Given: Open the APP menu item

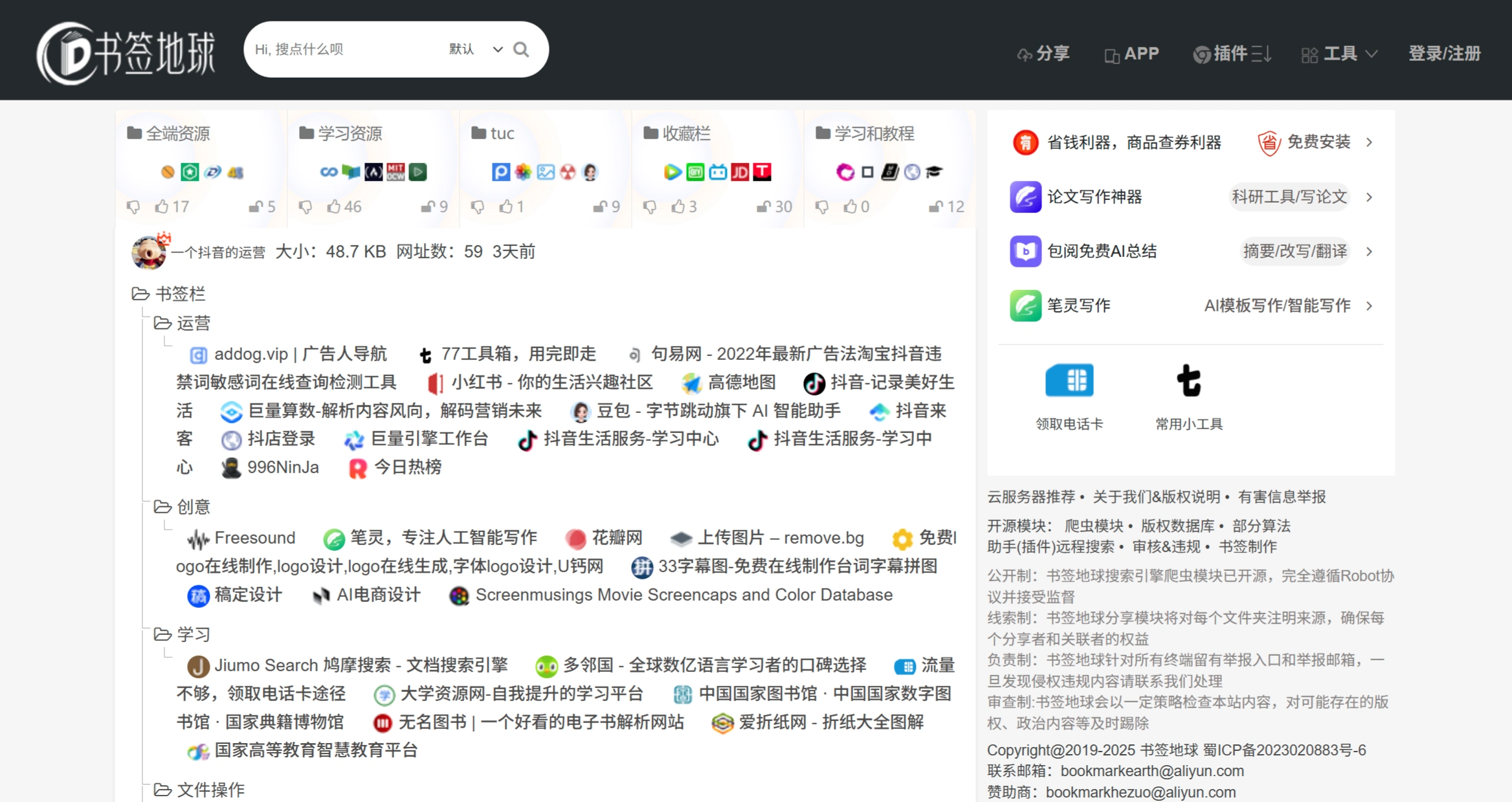Looking at the screenshot, I should [1131, 54].
